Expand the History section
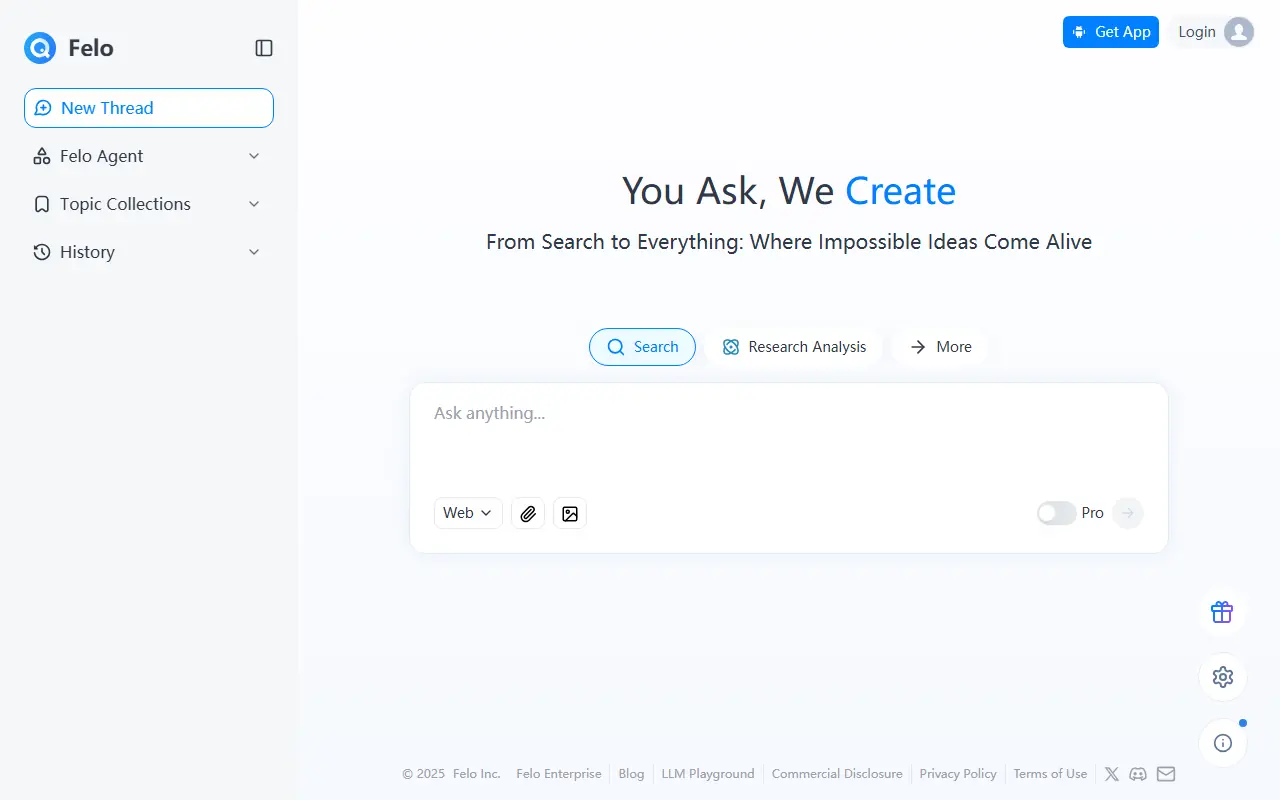1280x800 pixels. 148,252
